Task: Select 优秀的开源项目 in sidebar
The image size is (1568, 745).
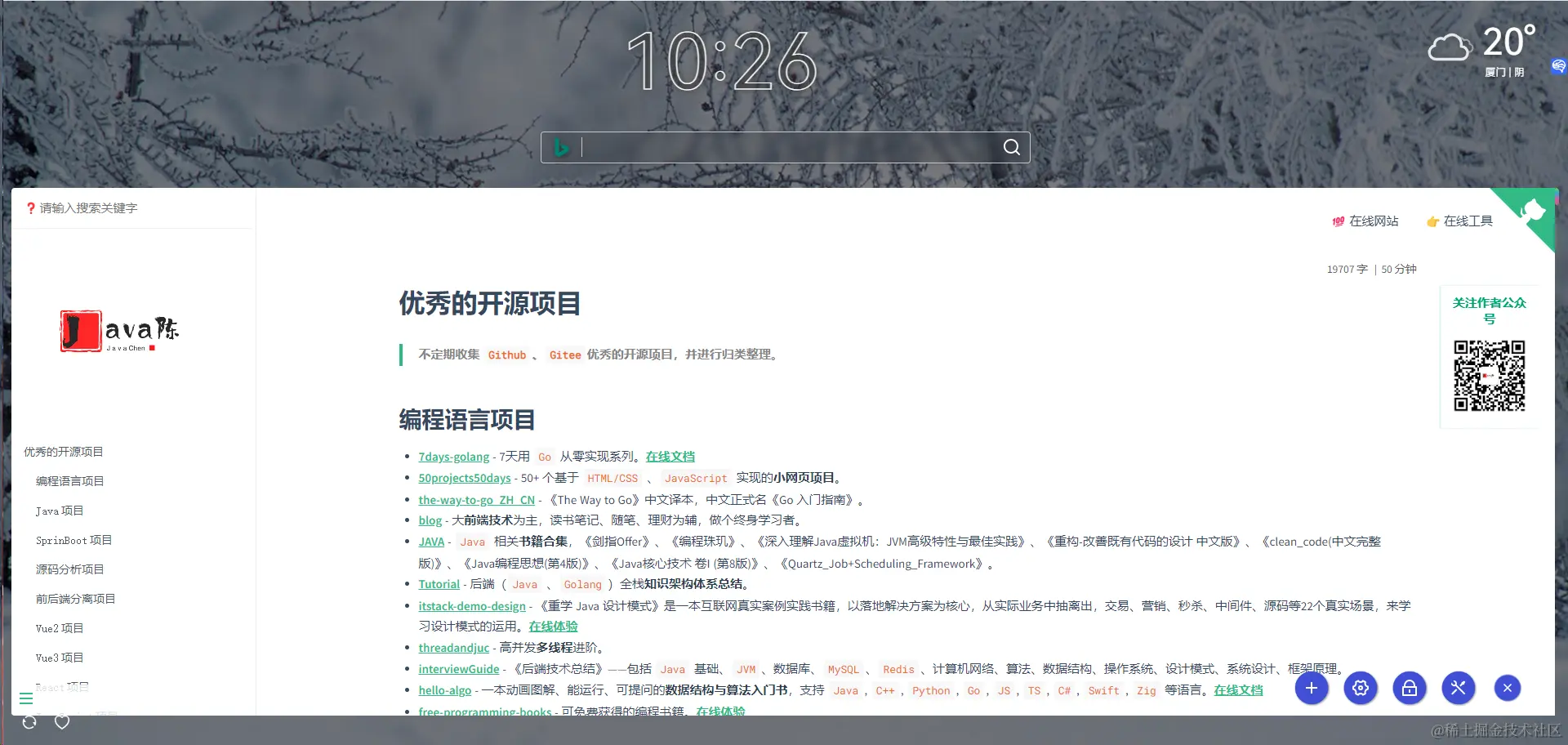Action: 64,452
